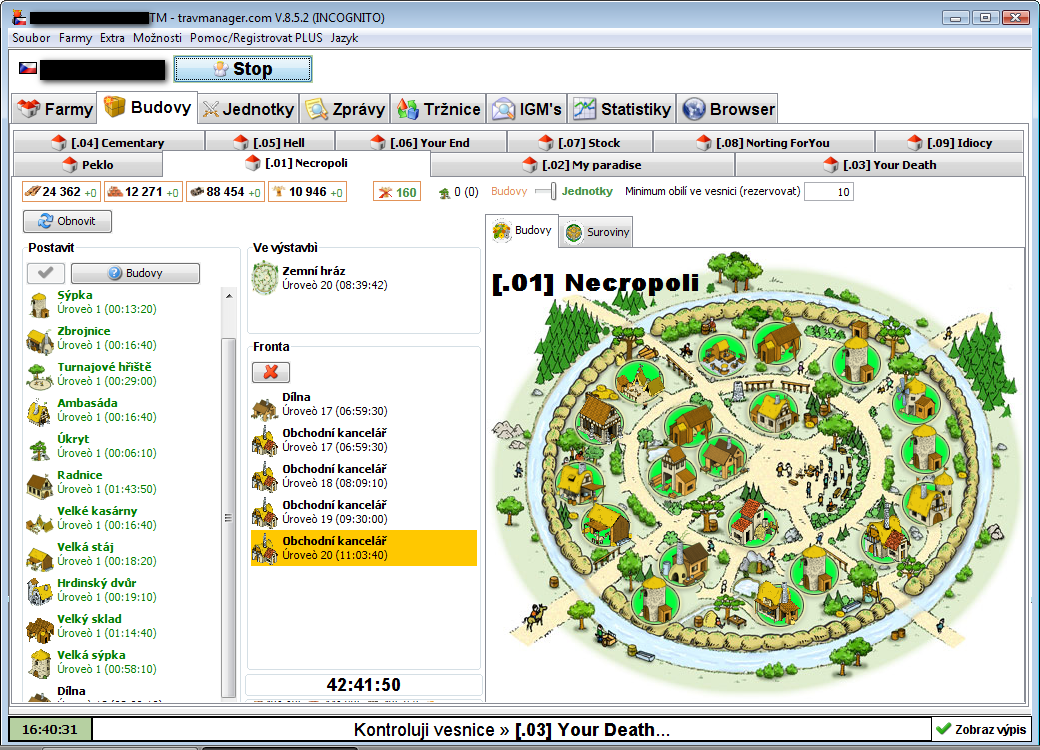Open the Farmy main tab

(54, 109)
